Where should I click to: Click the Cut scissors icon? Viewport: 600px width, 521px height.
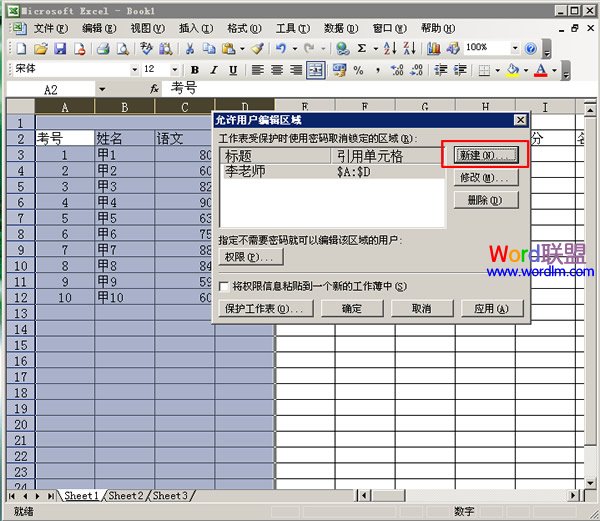(x=190, y=48)
